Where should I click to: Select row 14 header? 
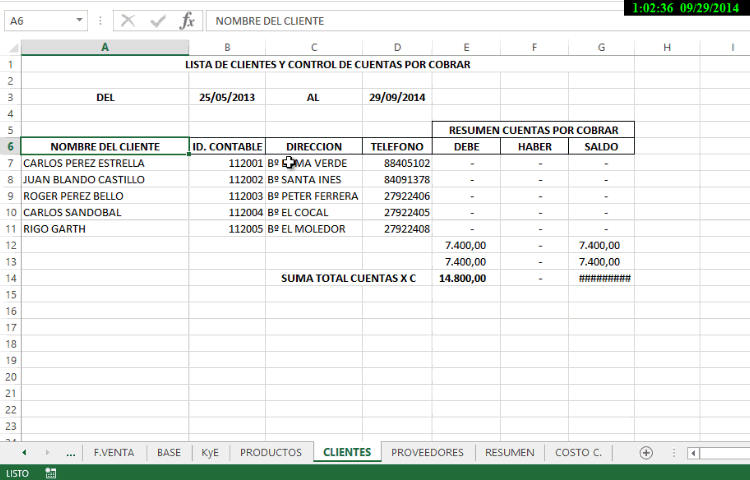11,278
